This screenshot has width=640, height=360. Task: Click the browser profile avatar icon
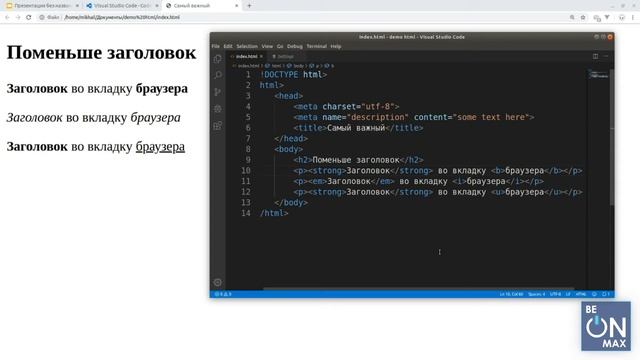click(x=622, y=17)
